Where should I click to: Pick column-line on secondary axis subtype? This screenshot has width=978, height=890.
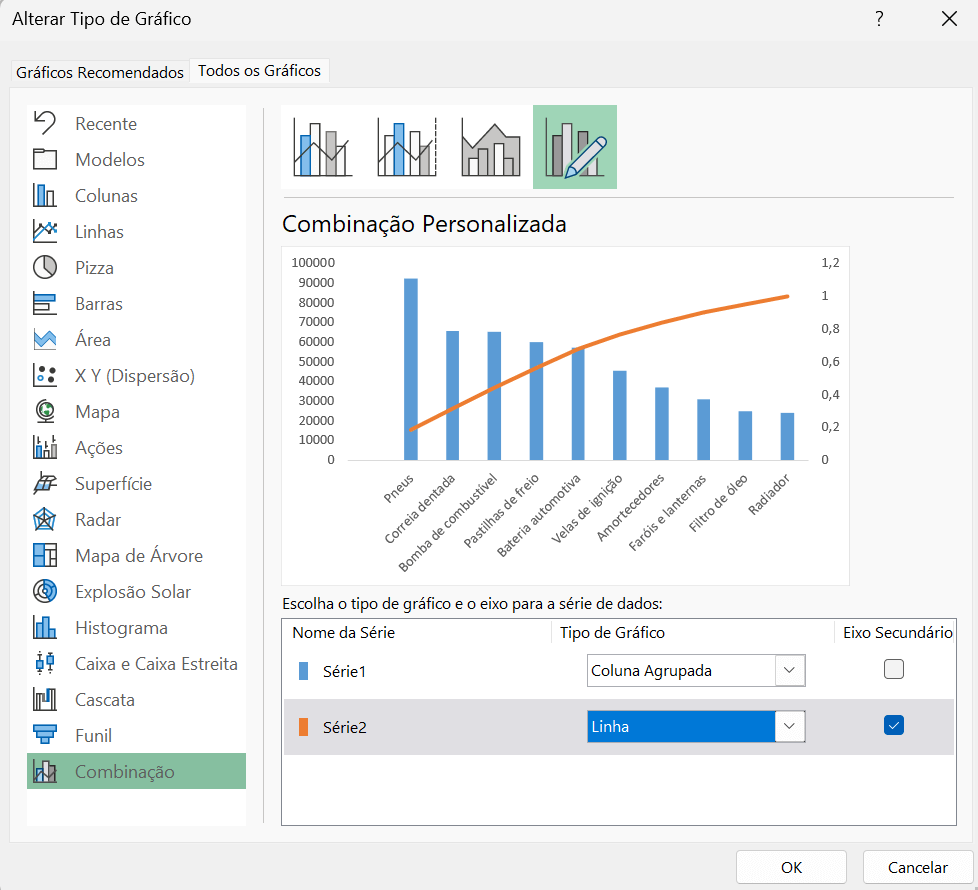click(x=407, y=147)
